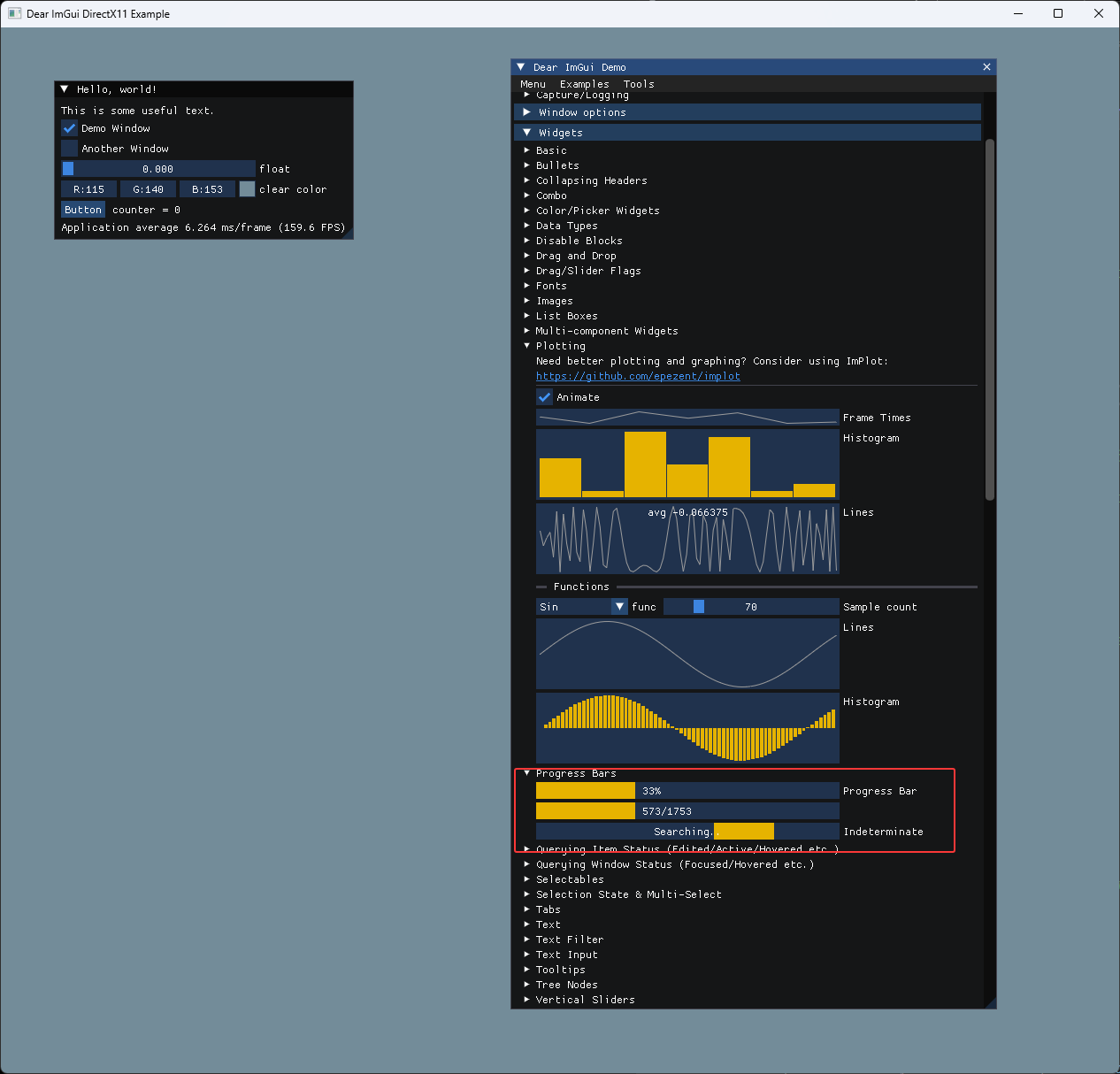Screen dimensions: 1120x1074
Task: Uncheck the Animate checkbox
Action: point(544,397)
